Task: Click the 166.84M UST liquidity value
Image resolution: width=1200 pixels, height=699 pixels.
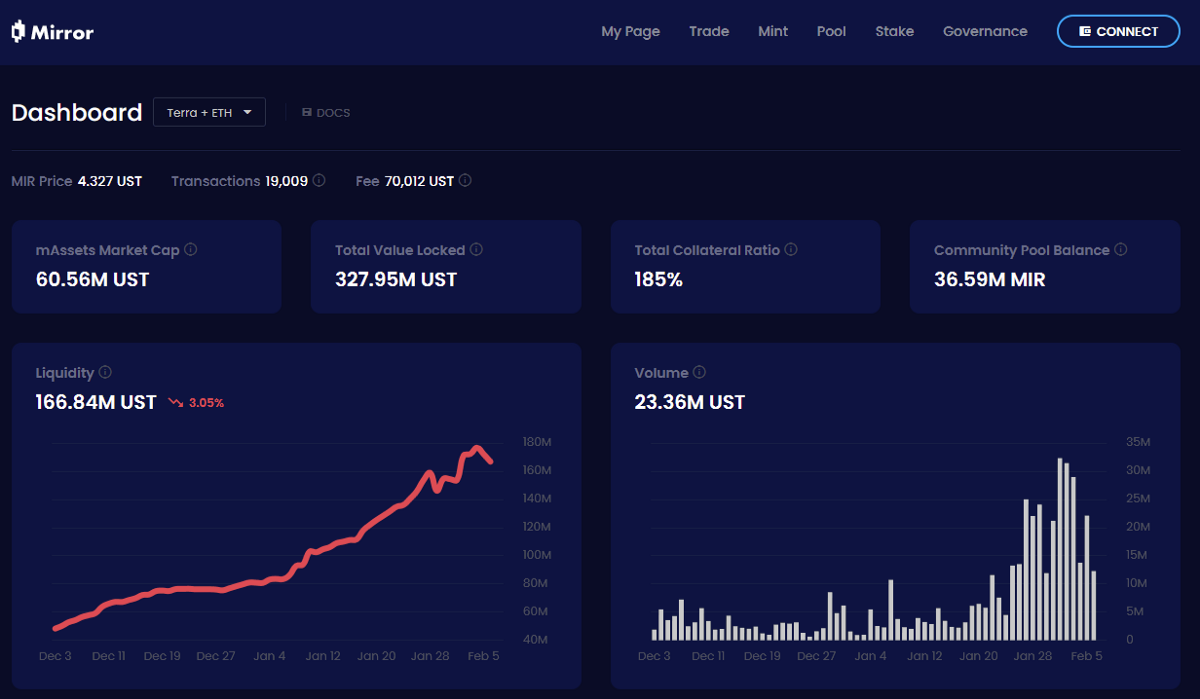Action: pos(96,402)
